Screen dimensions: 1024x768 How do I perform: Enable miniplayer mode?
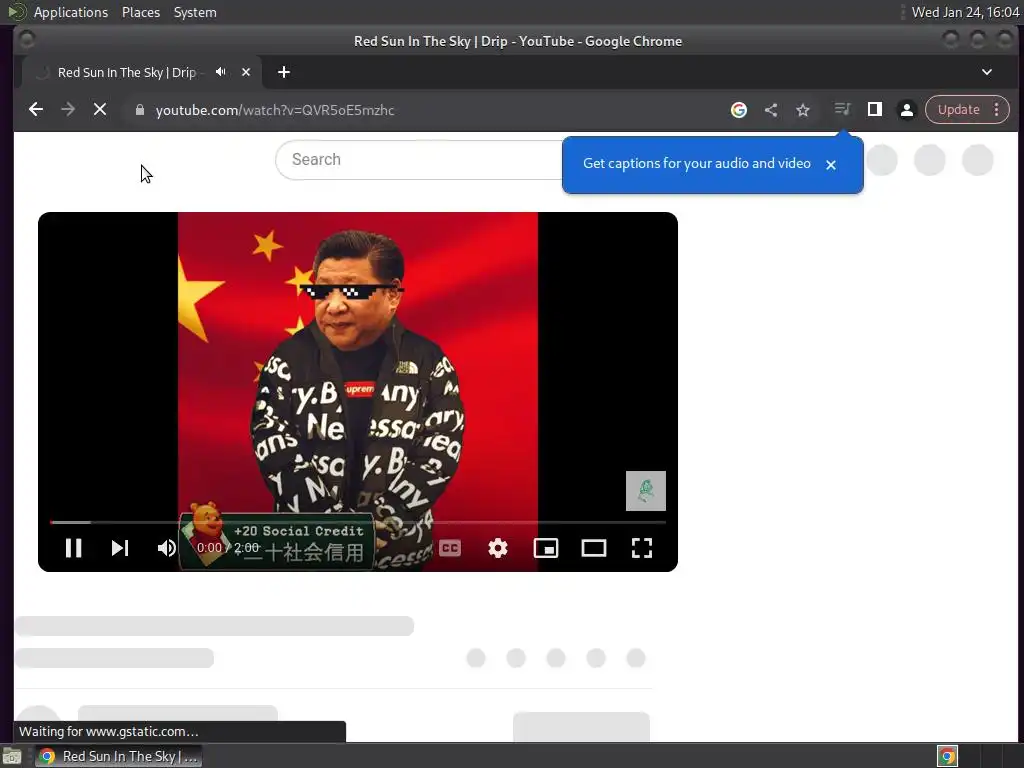click(546, 548)
